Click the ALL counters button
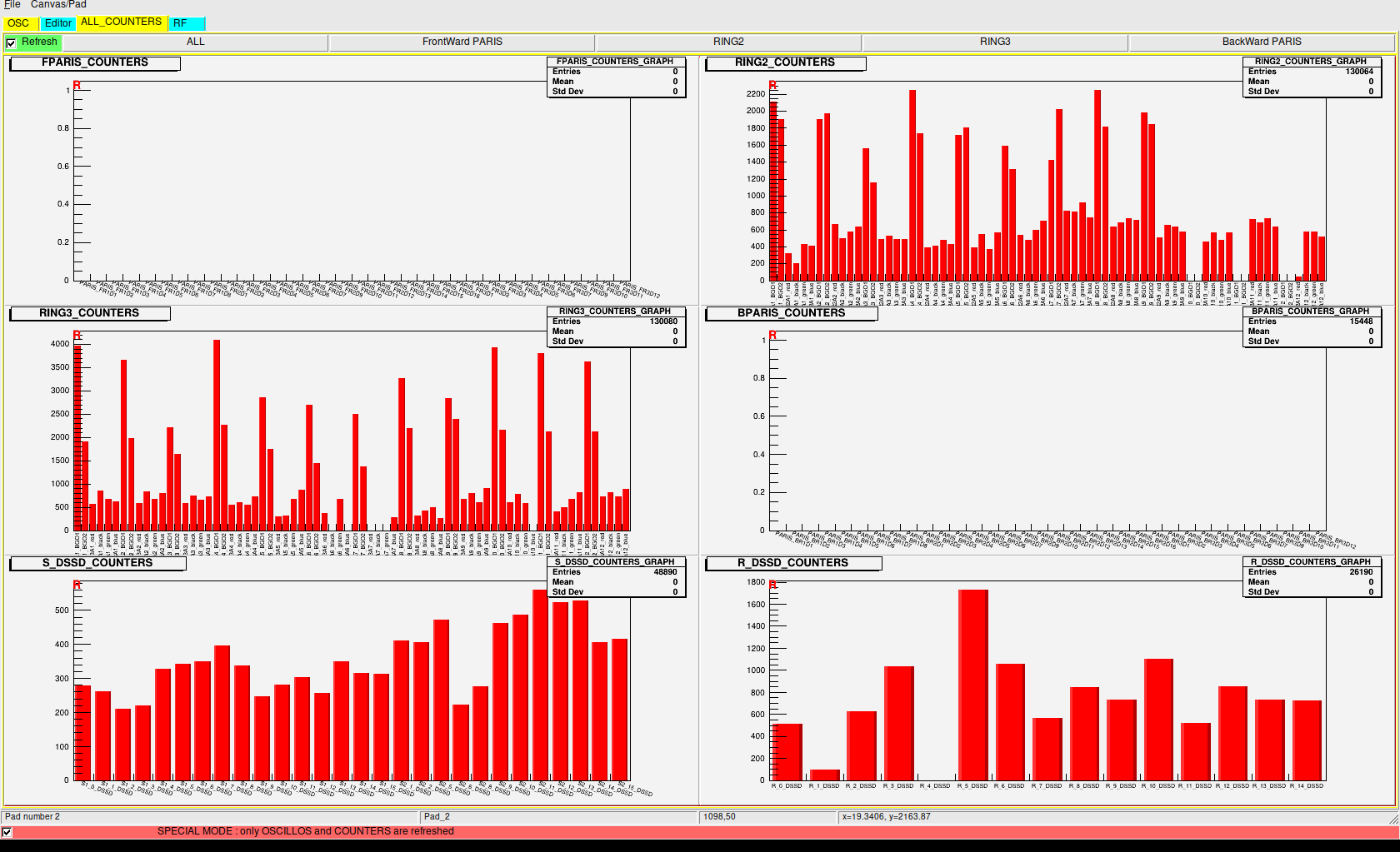This screenshot has height=852, width=1400. click(x=195, y=42)
